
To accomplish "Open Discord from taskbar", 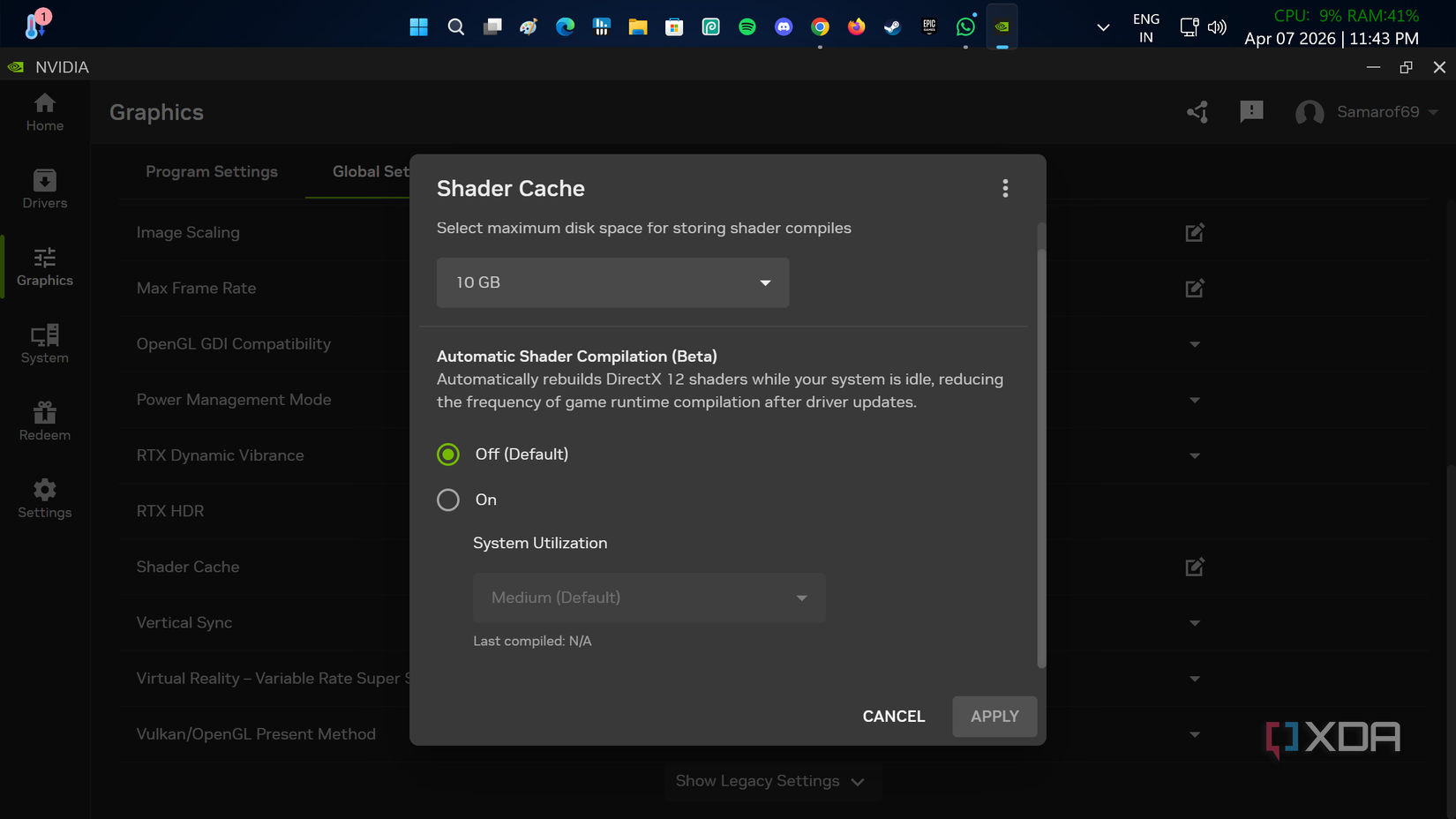I will click(784, 26).
